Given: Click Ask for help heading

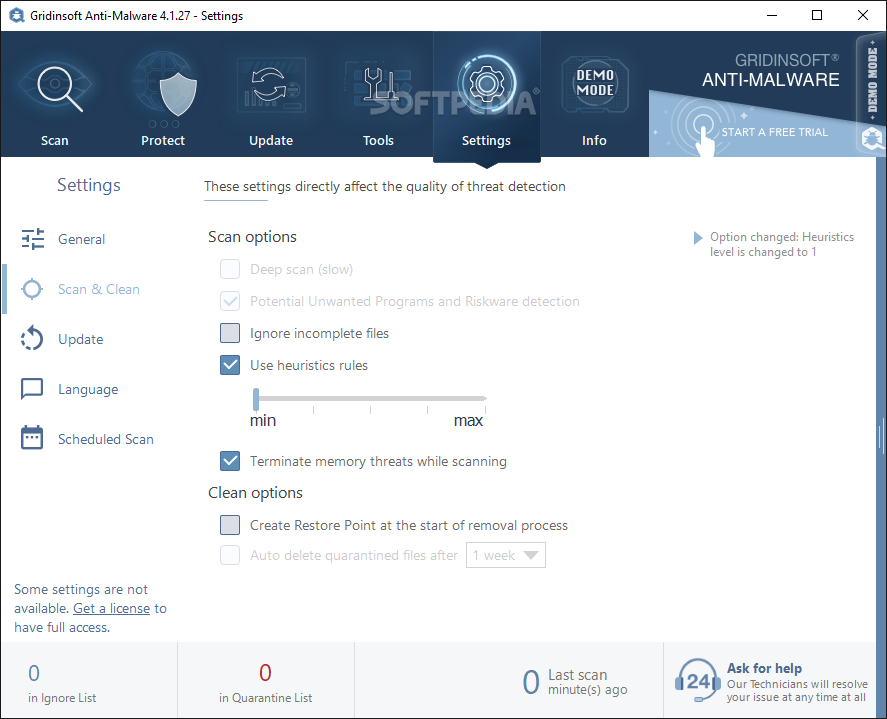Looking at the screenshot, I should pyautogui.click(x=764, y=668).
